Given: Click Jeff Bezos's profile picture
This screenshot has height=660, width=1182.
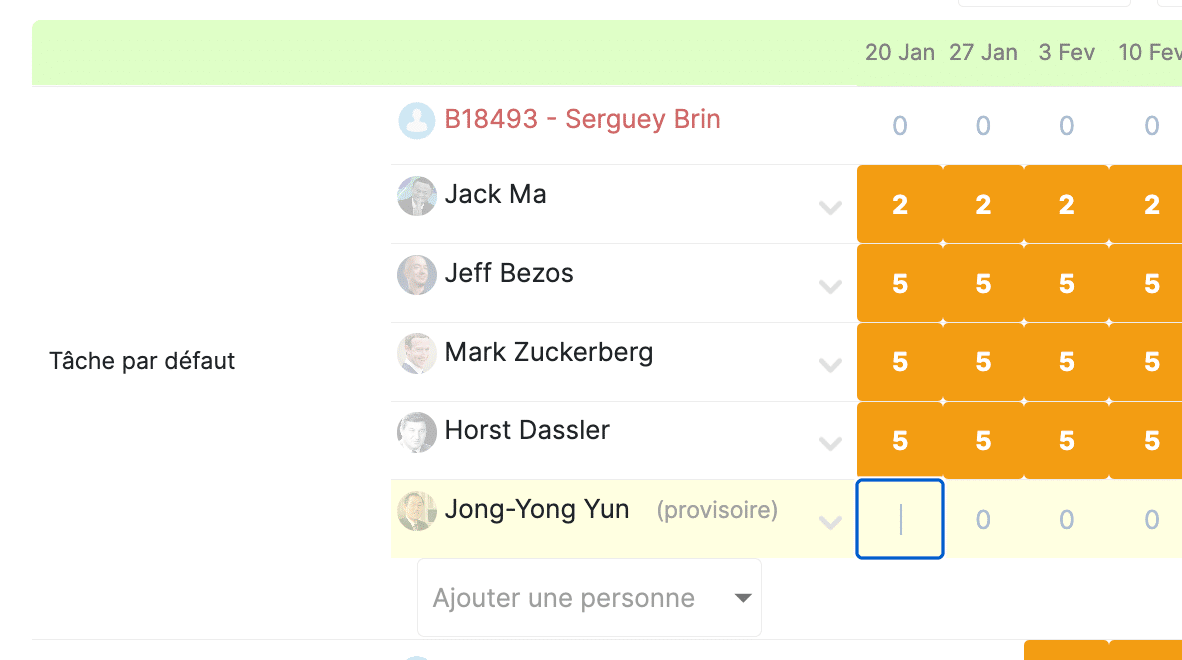Looking at the screenshot, I should [417, 275].
